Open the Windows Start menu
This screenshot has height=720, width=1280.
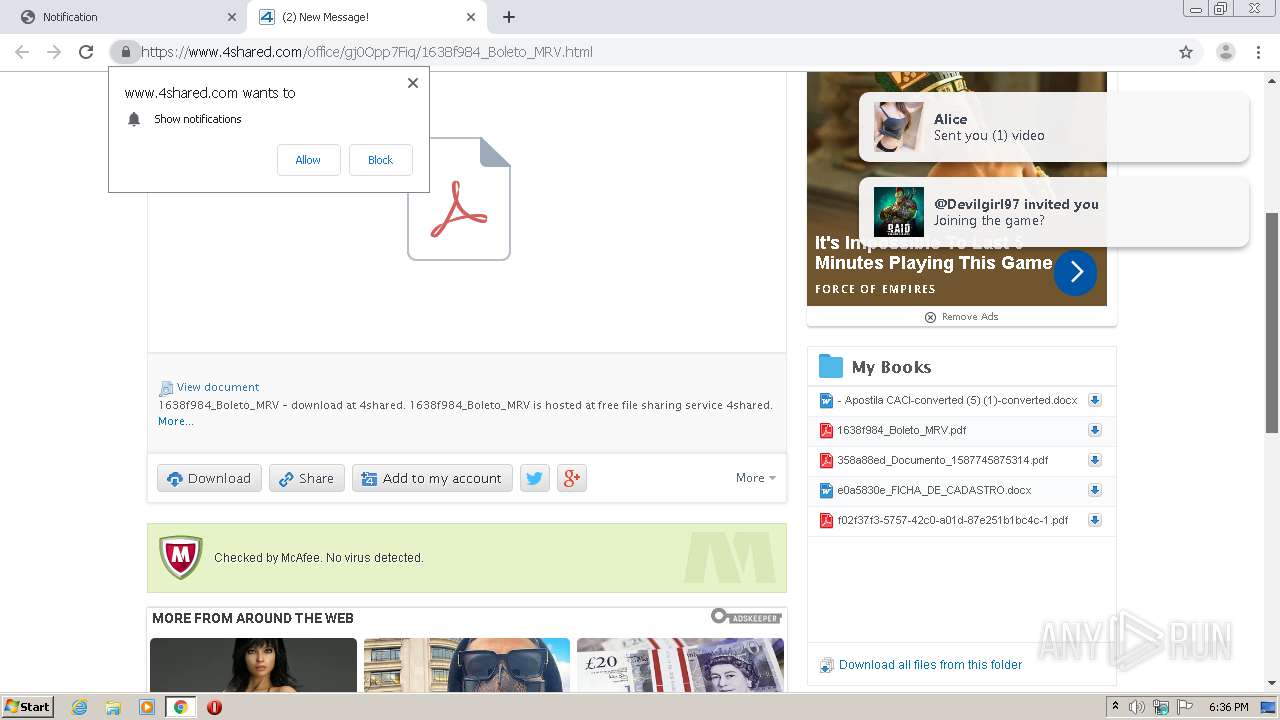(27, 706)
